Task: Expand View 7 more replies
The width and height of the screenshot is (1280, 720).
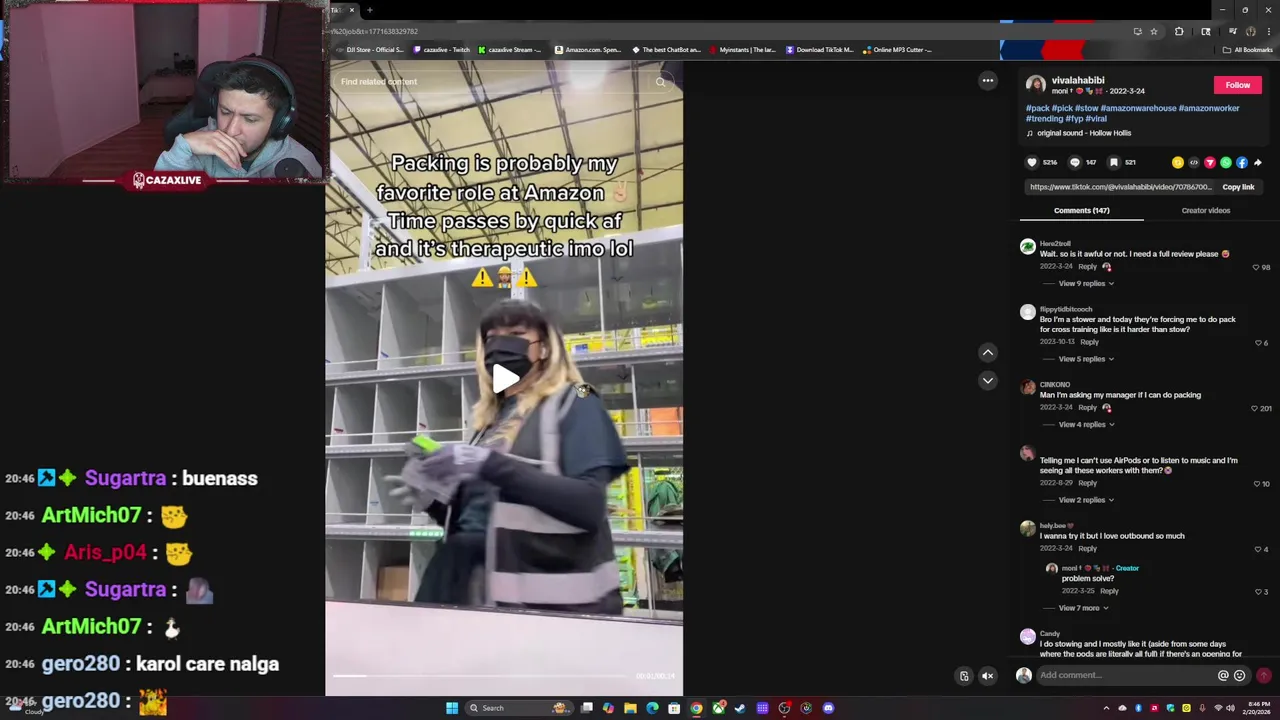Action: point(1083,608)
